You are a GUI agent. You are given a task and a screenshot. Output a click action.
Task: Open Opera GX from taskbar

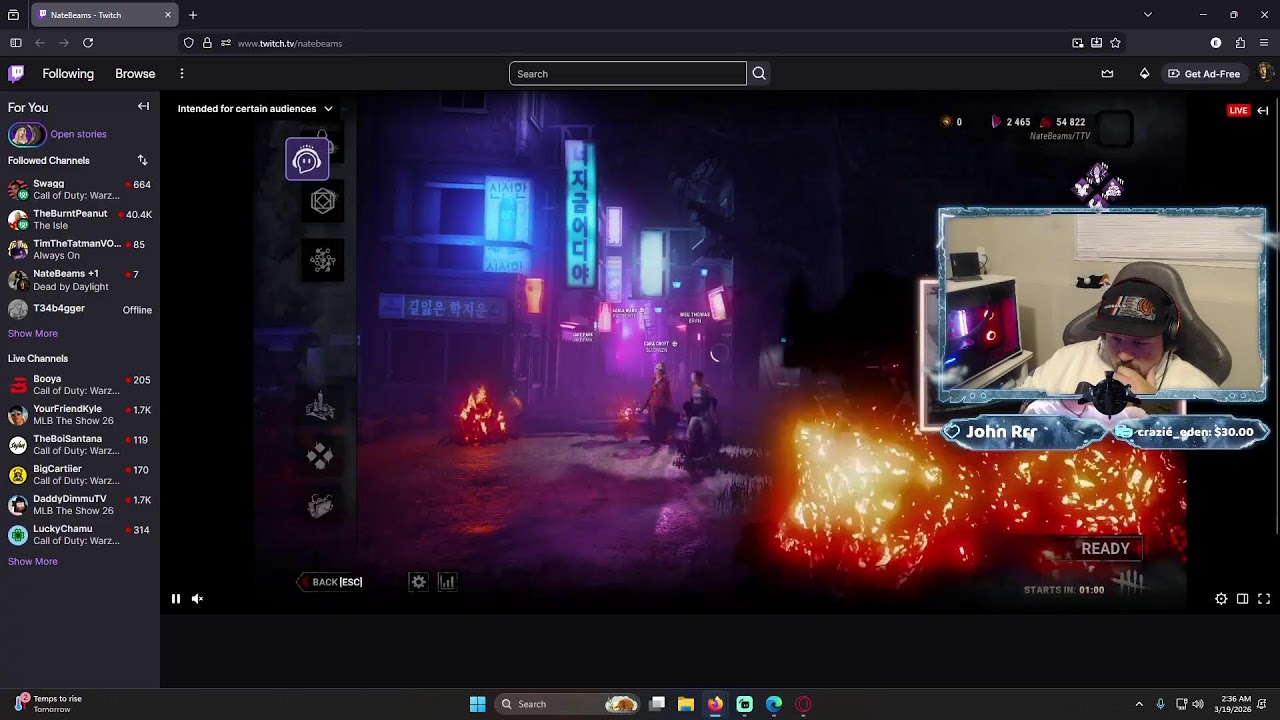803,704
